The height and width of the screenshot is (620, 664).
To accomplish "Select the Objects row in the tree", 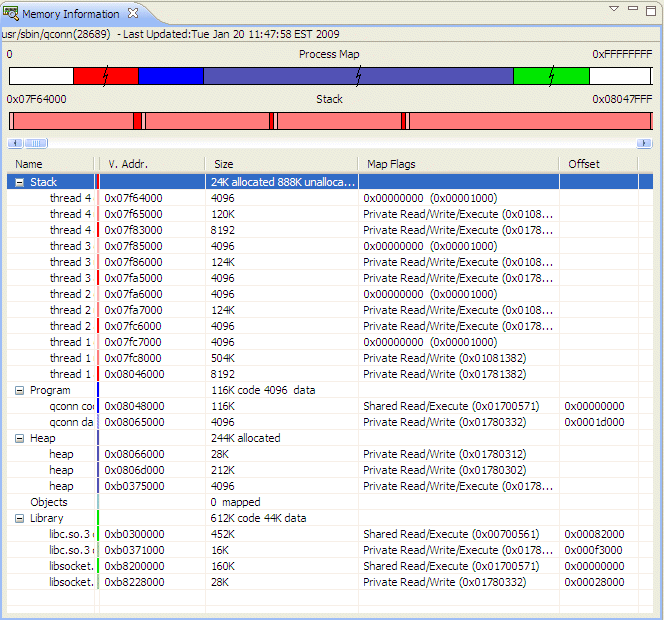I will [x=49, y=502].
